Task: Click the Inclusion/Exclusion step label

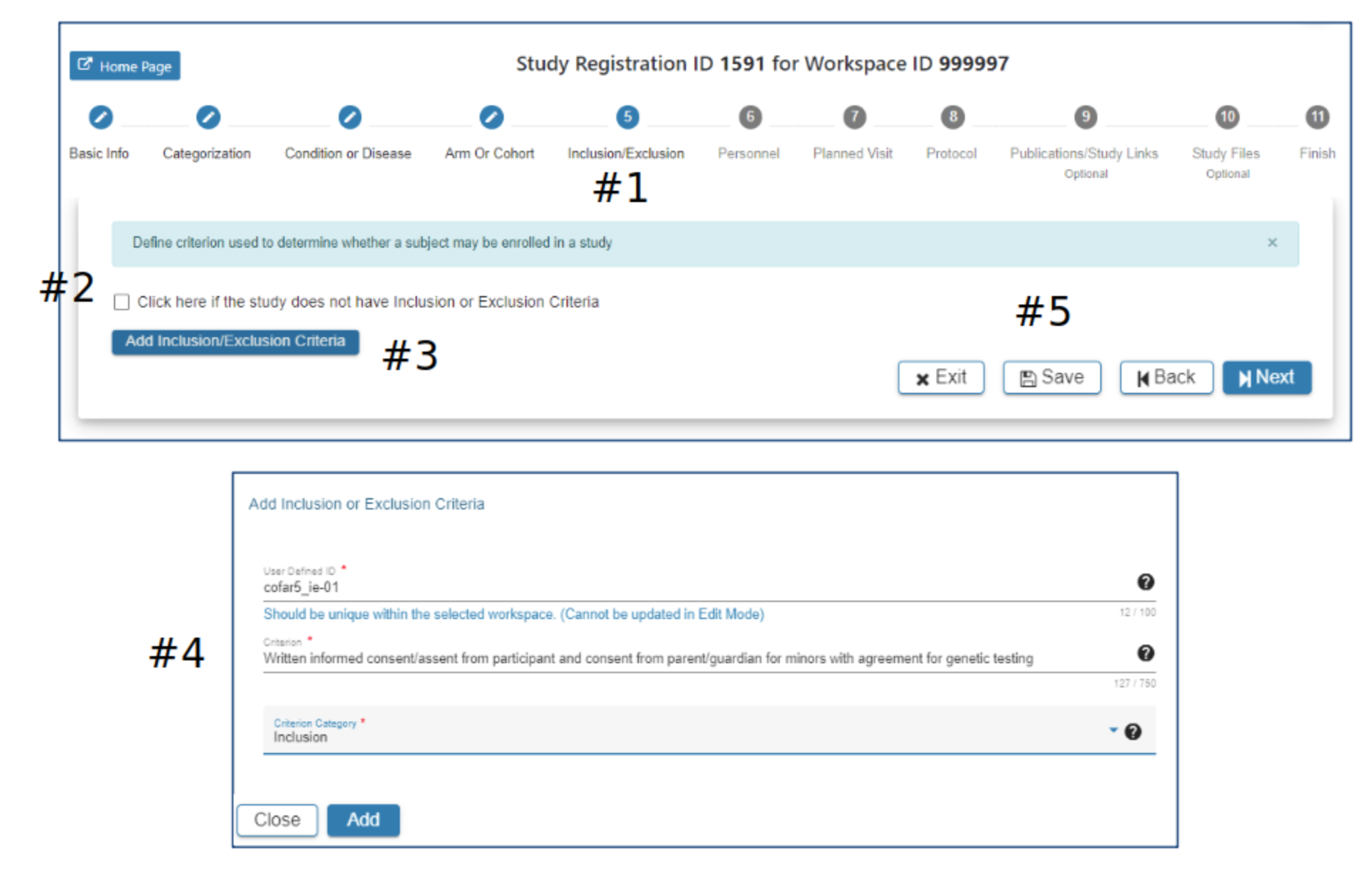Action: pyautogui.click(x=626, y=154)
